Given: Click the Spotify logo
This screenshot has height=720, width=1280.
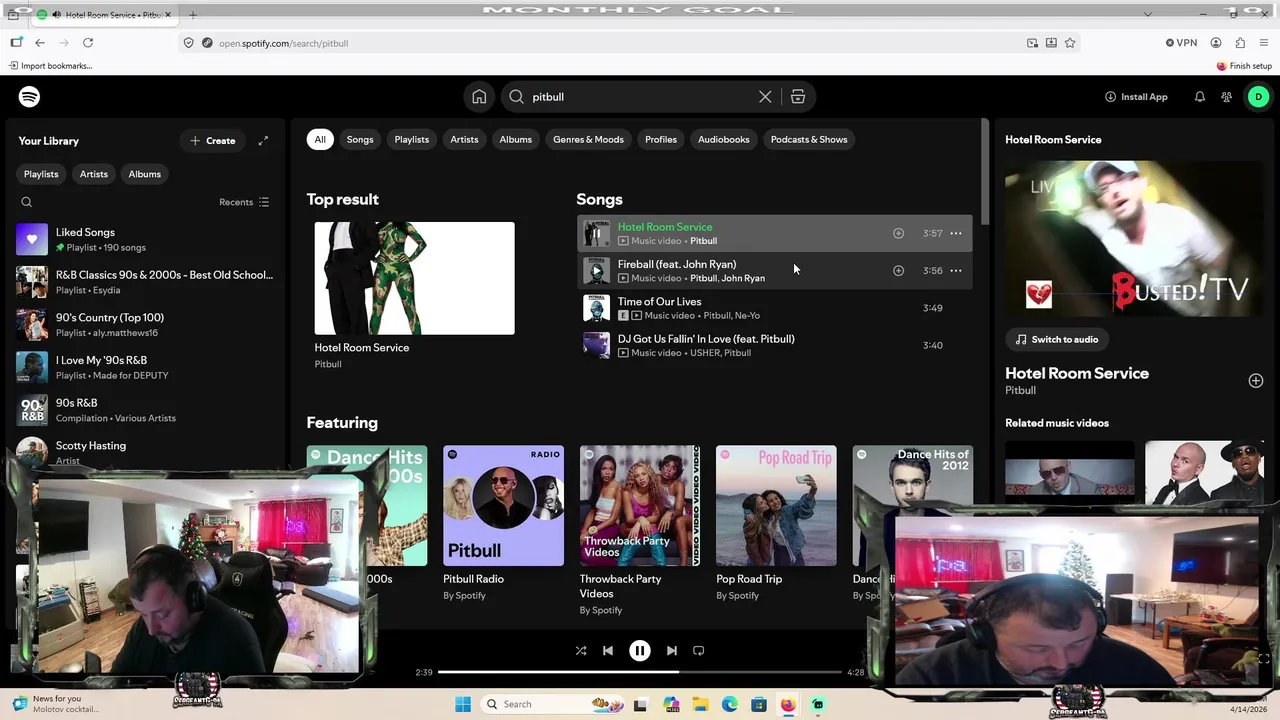Looking at the screenshot, I should point(29,97).
